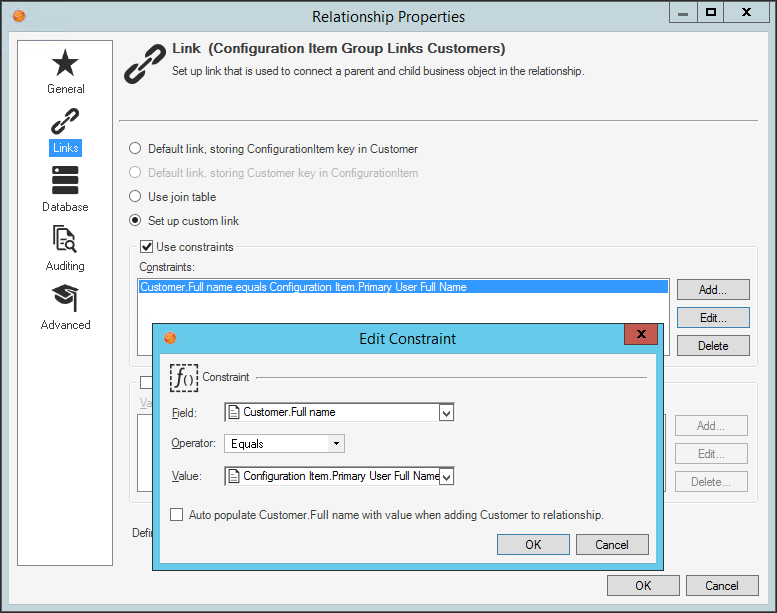
Task: Close the Edit Constraint dialog
Action: (641, 334)
